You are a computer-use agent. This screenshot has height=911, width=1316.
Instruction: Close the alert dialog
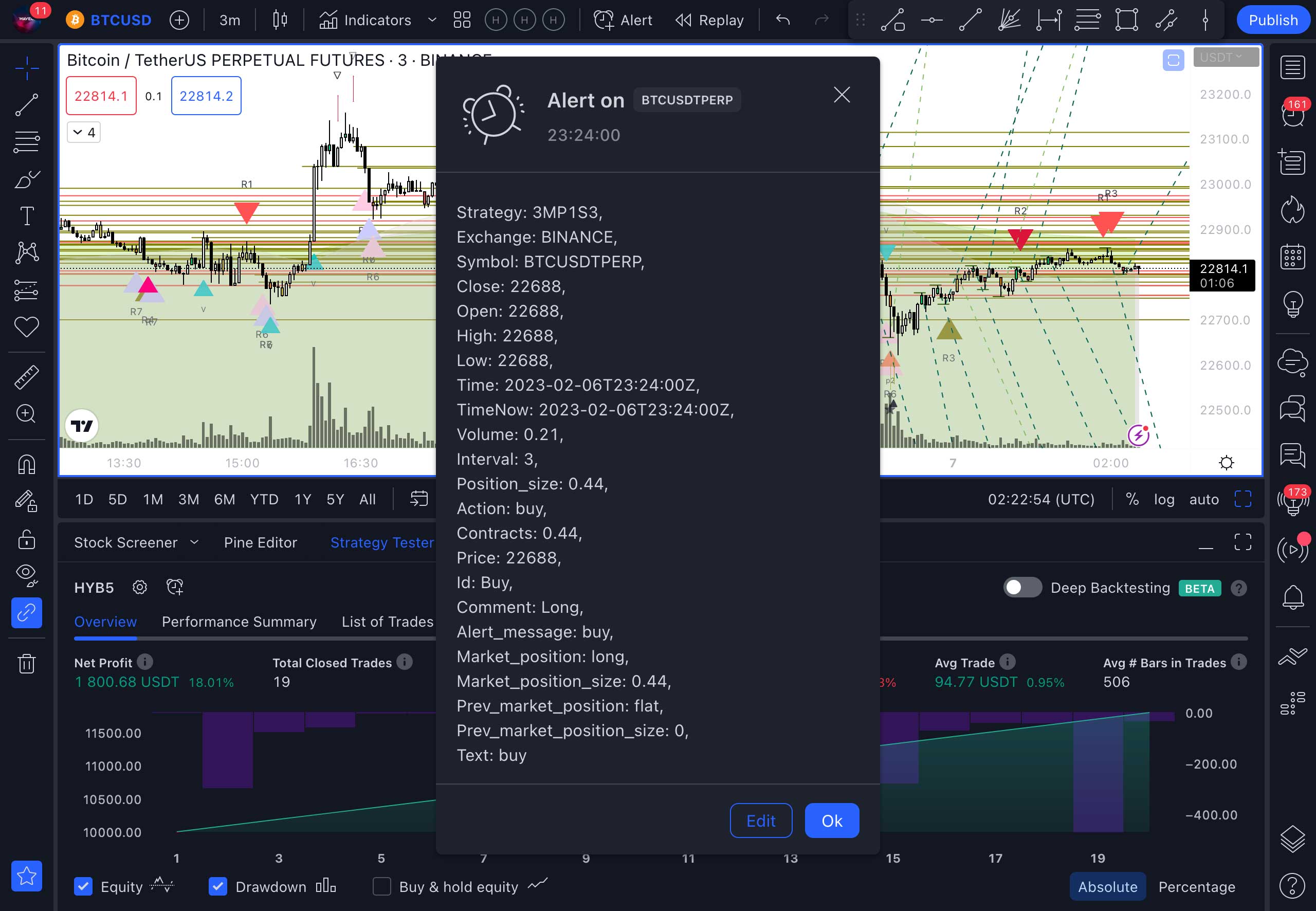pos(842,95)
